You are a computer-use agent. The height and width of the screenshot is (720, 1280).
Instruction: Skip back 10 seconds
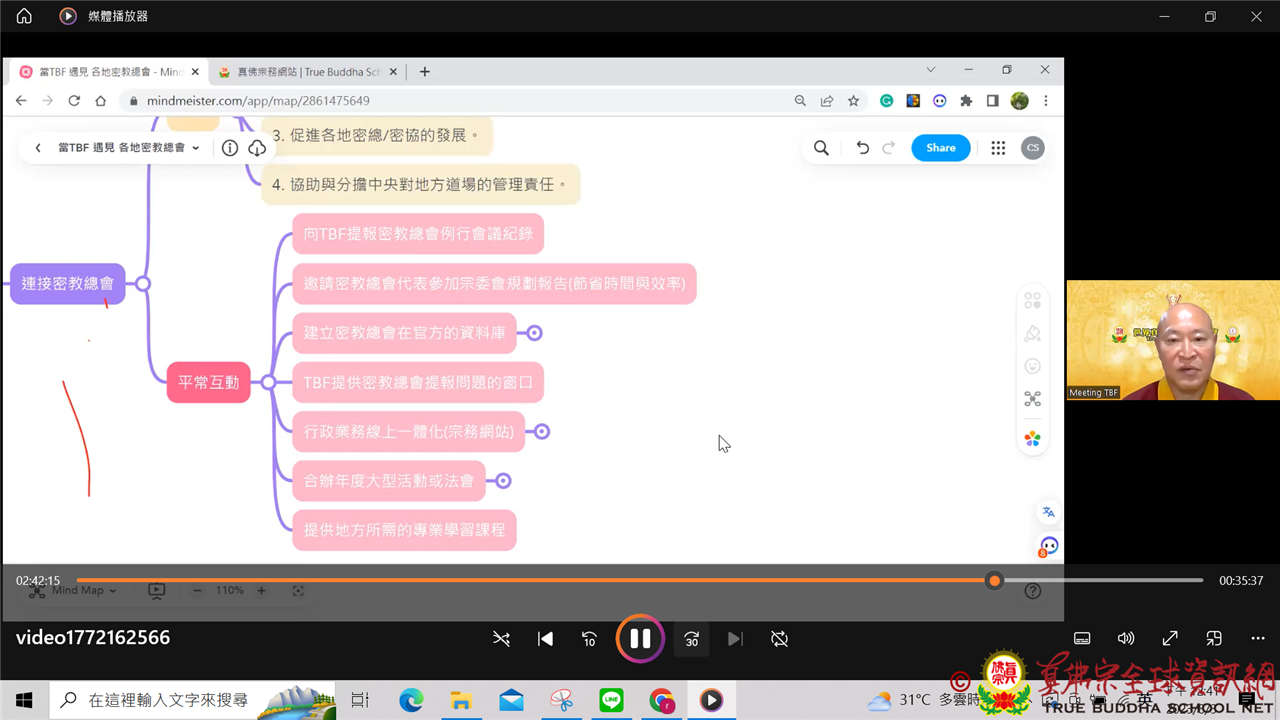coord(589,639)
